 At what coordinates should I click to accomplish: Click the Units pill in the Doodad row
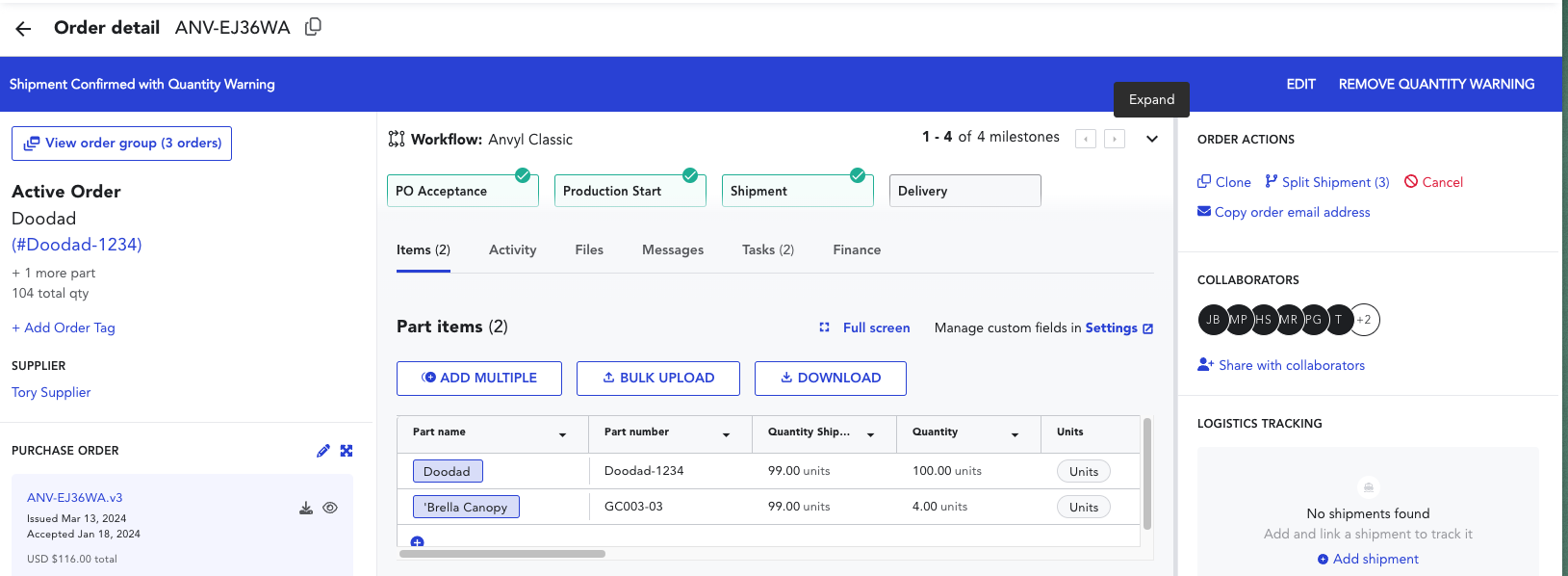coord(1084,471)
